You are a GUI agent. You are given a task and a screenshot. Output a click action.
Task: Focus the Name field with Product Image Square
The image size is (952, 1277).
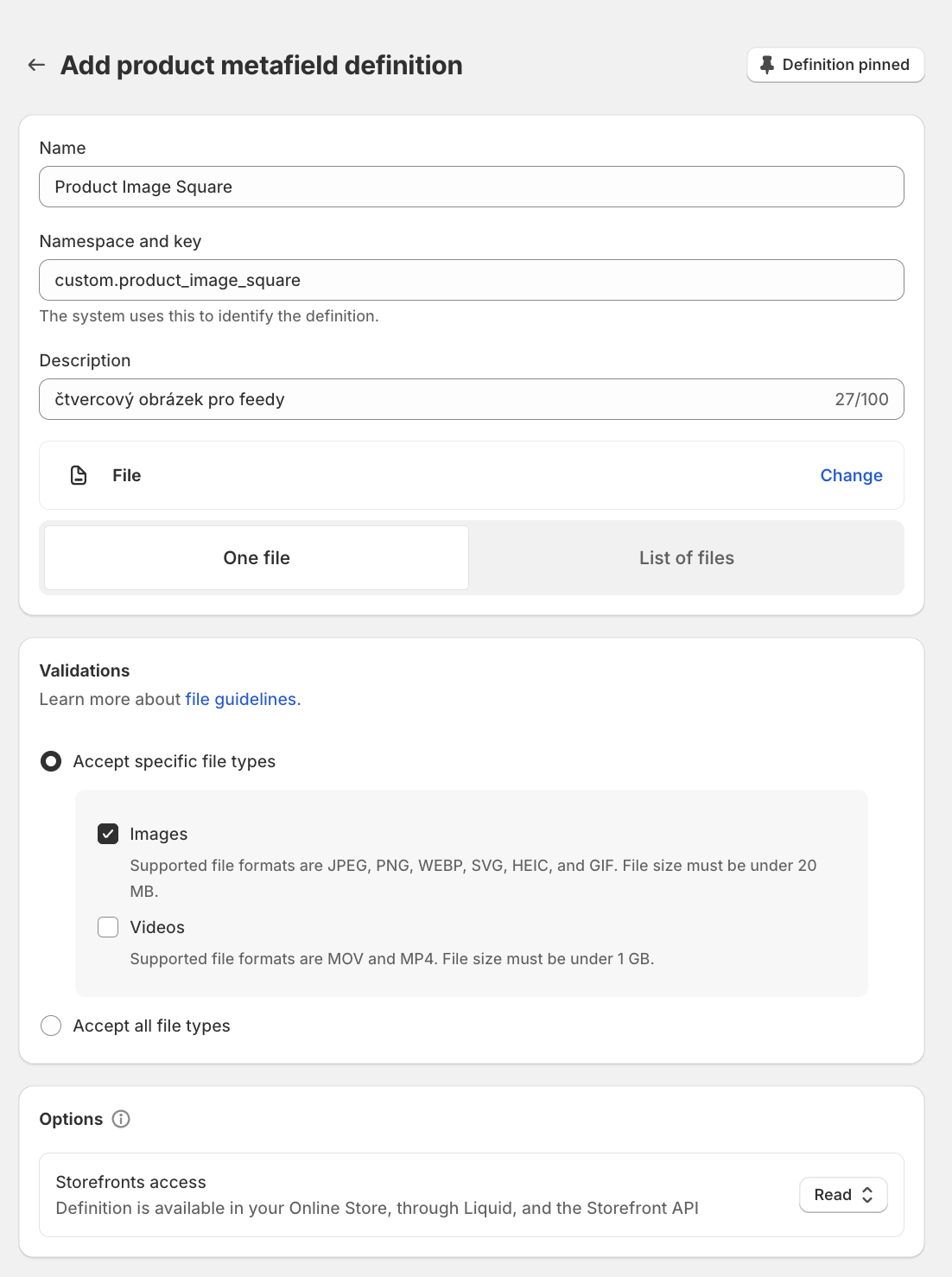[472, 187]
